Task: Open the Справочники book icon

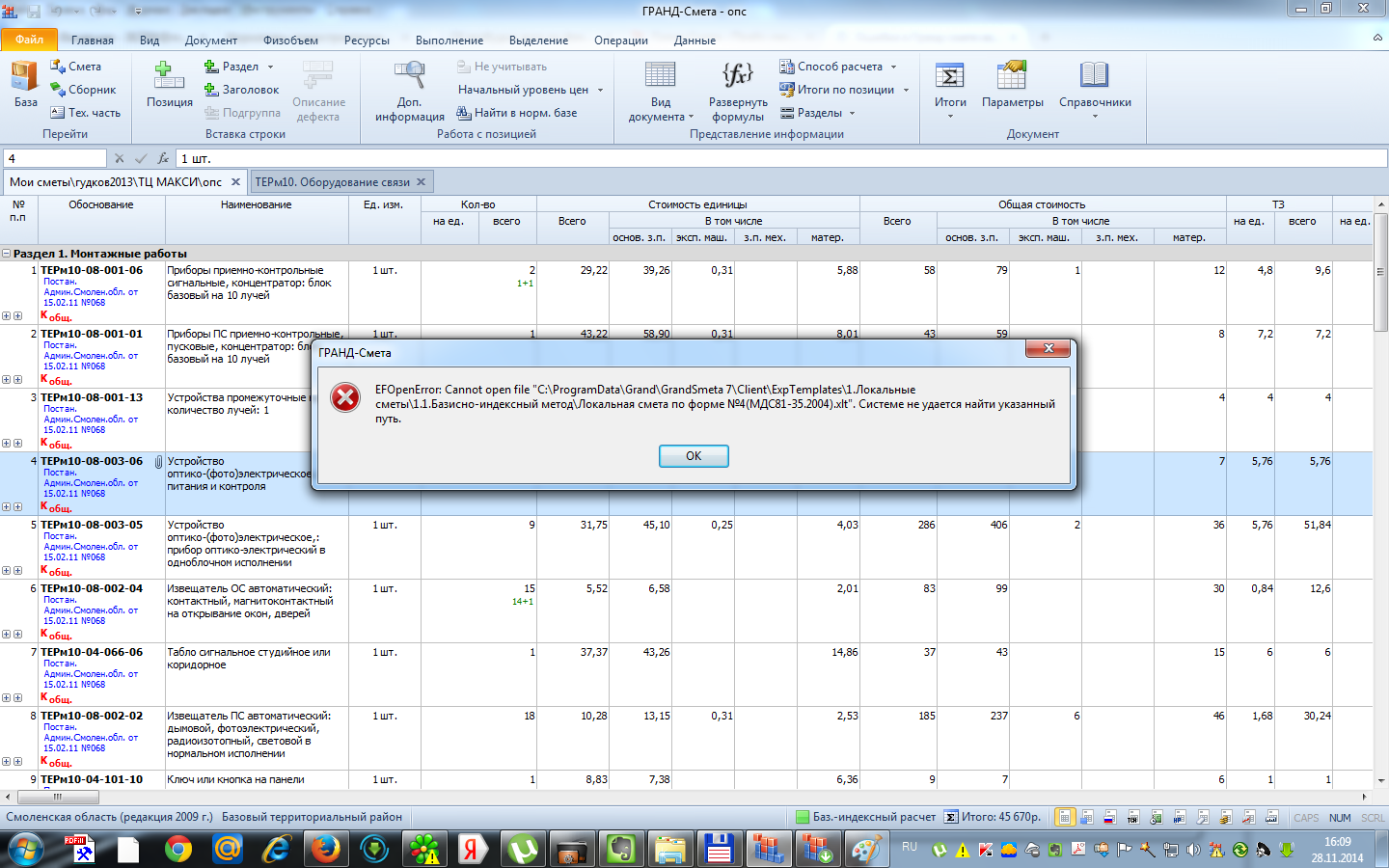Action: pos(1095,77)
